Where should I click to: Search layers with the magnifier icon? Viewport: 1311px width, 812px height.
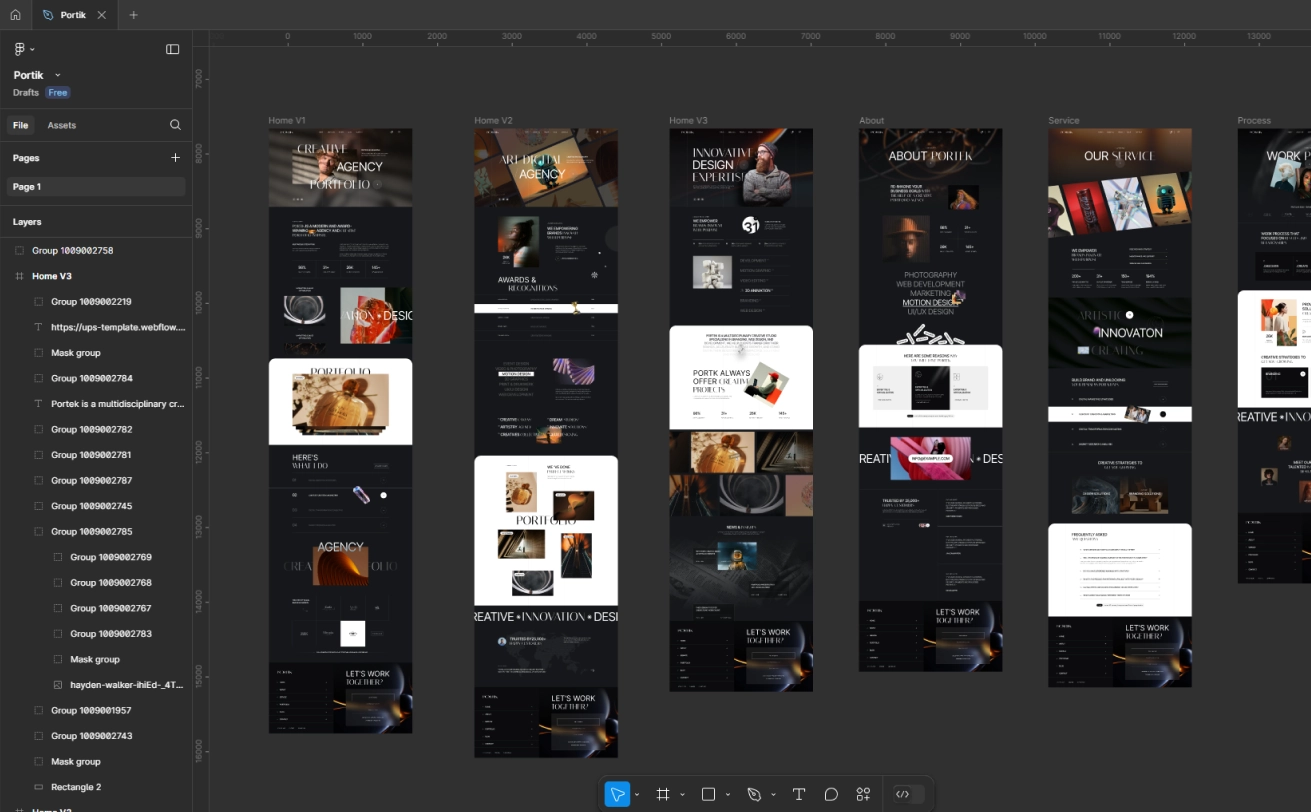[175, 125]
